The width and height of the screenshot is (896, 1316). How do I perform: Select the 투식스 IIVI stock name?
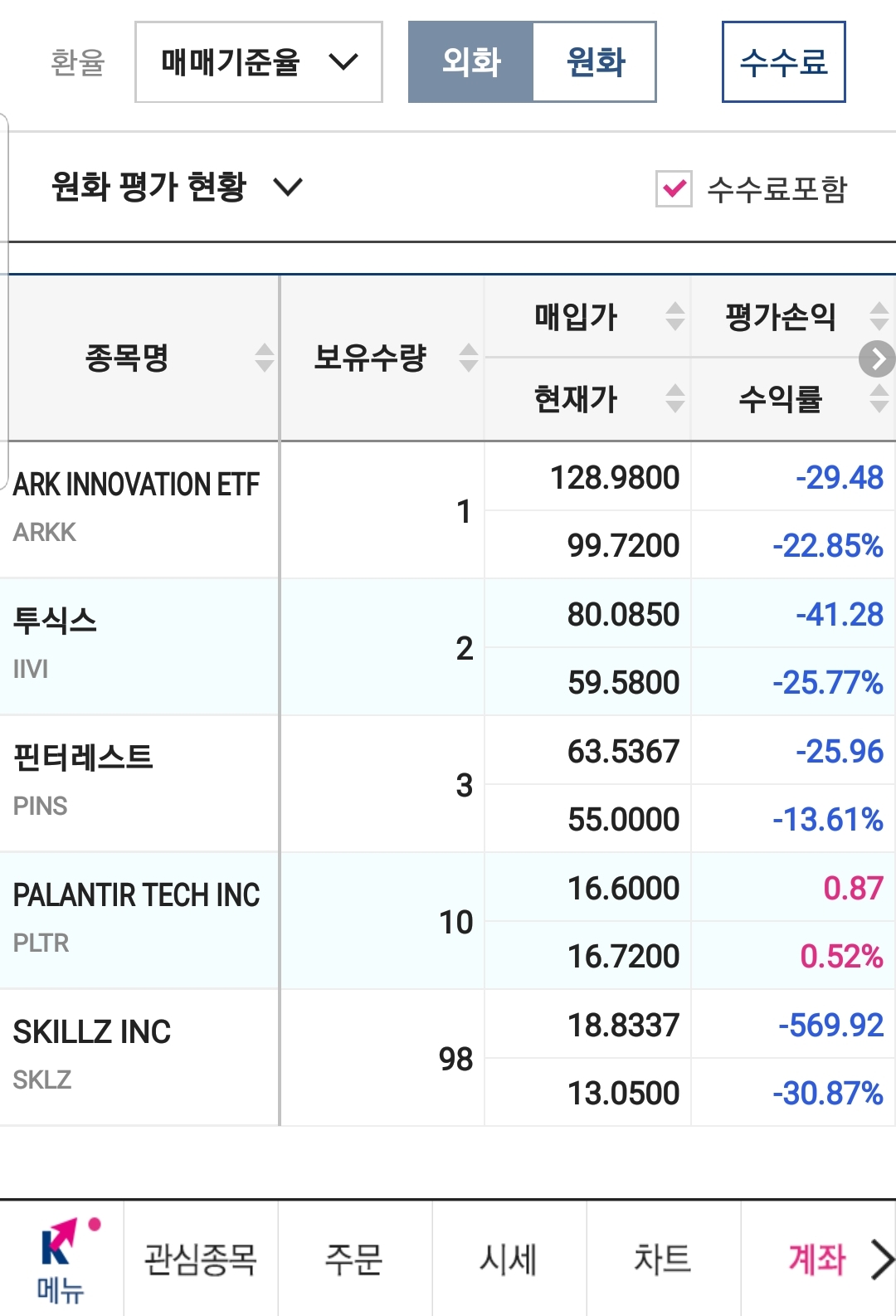click(55, 621)
